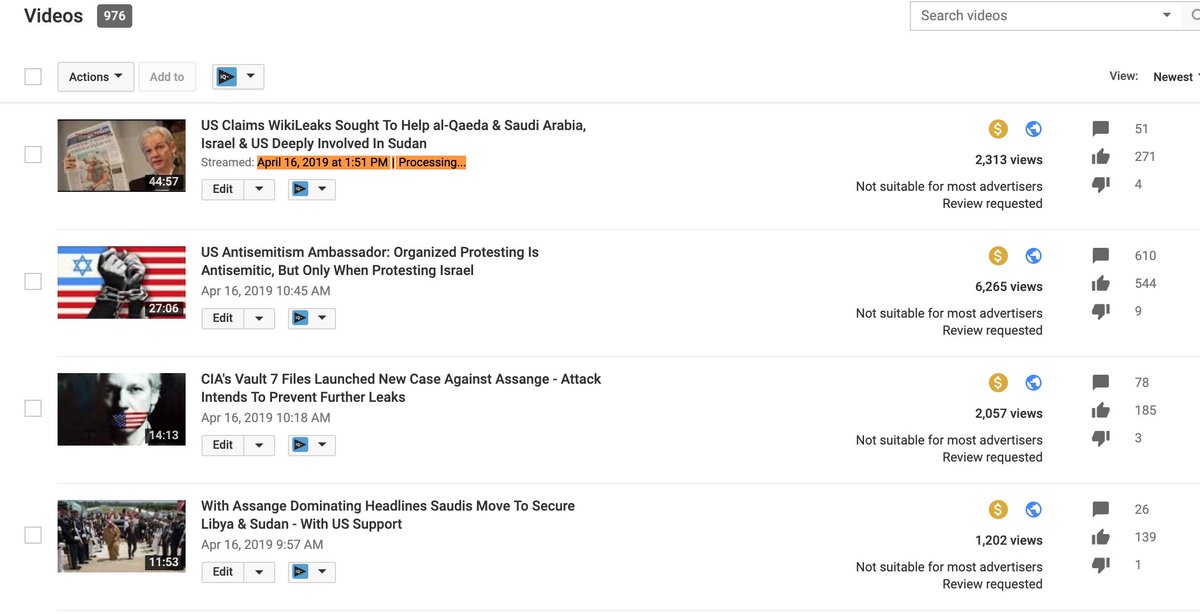Open title link US Claims WikiLeaks Sought To Help al-Qaeda
1200x614 pixels.
(x=393, y=134)
